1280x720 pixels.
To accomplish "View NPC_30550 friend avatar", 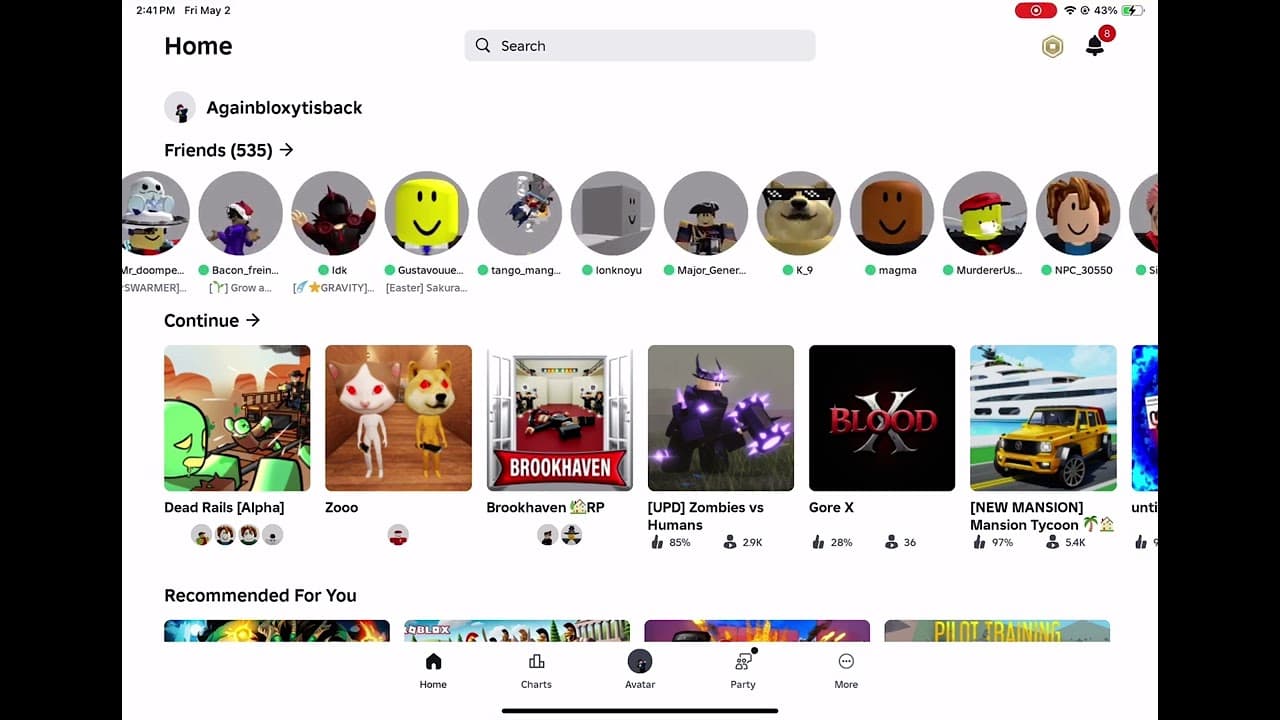I will point(1077,213).
